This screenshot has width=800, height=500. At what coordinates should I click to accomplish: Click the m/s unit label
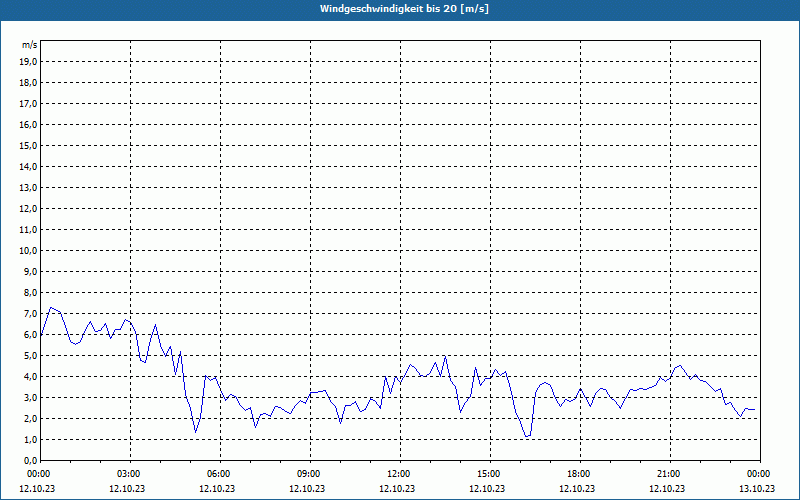30,45
